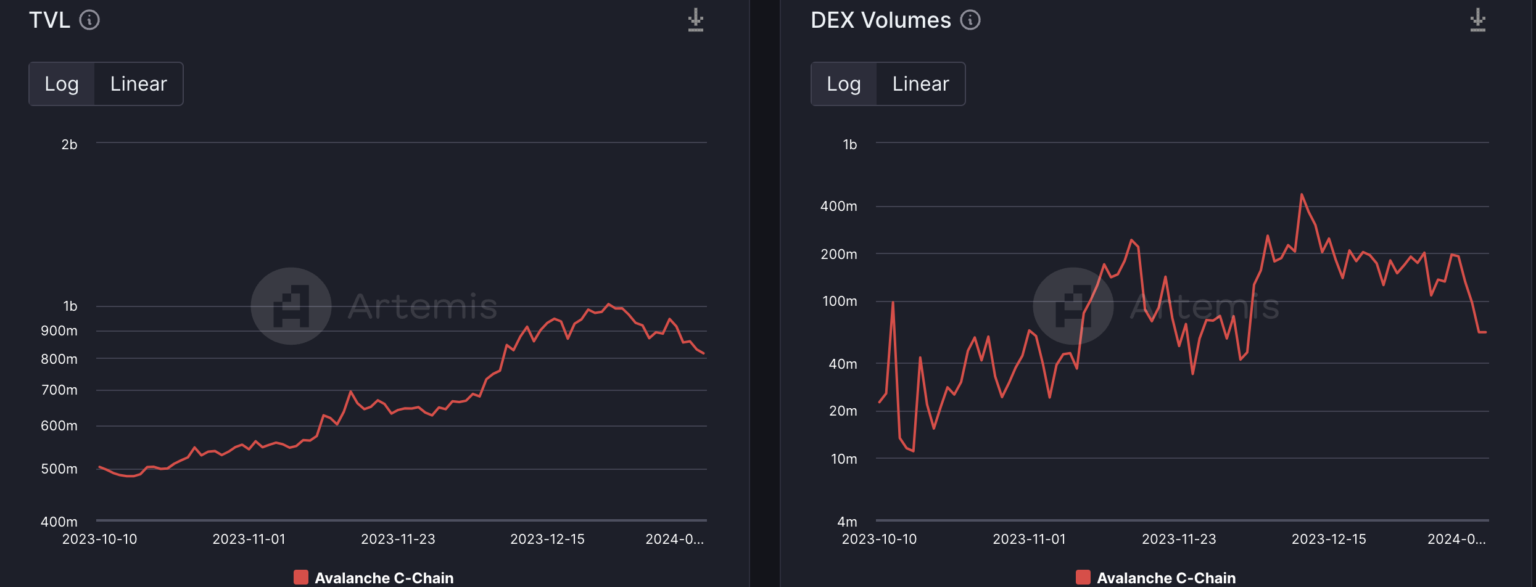This screenshot has height=587, width=1536.
Task: Click the TVL chart title
Action: 50,20
